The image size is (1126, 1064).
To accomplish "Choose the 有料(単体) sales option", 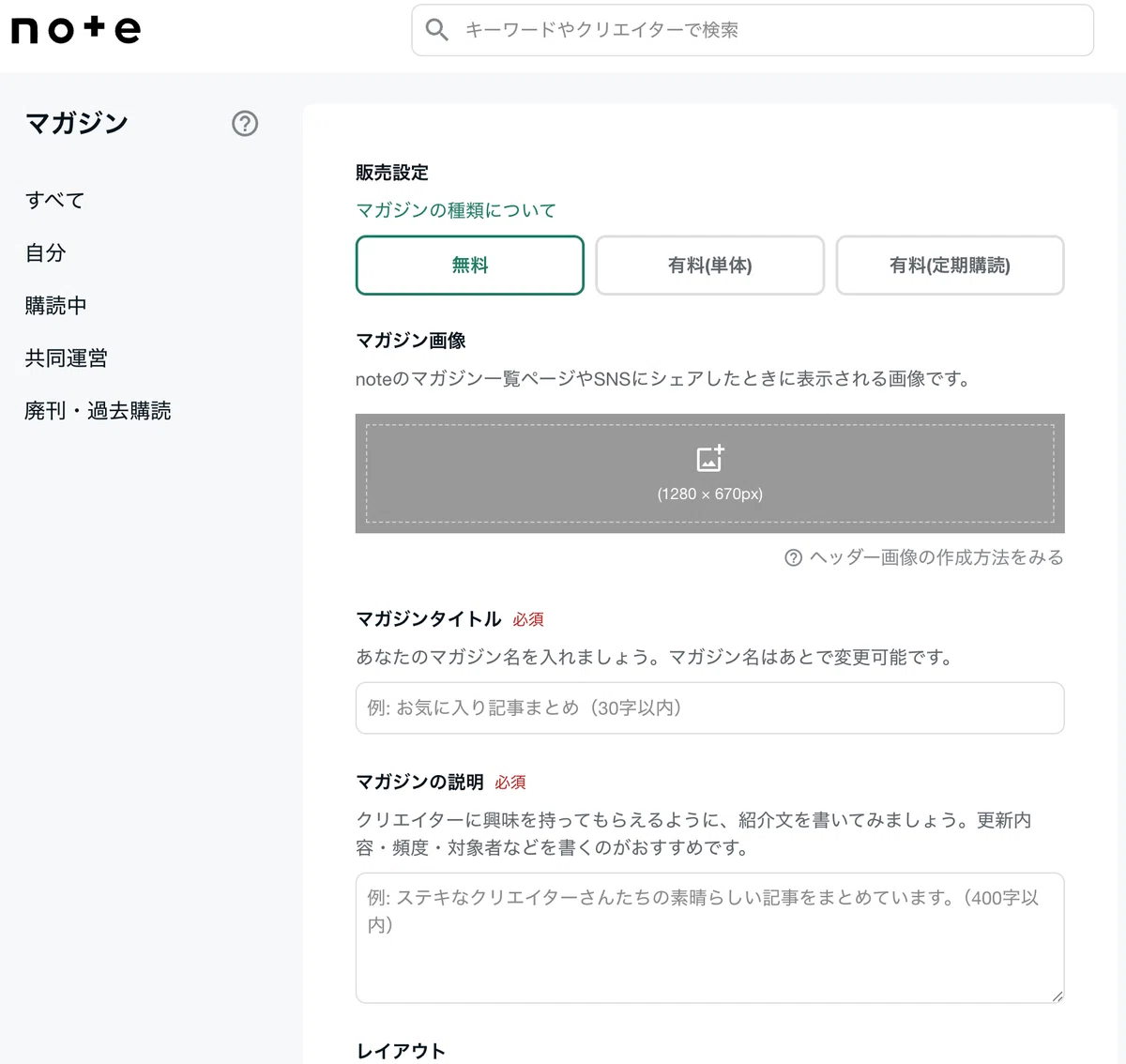I will (710, 266).
